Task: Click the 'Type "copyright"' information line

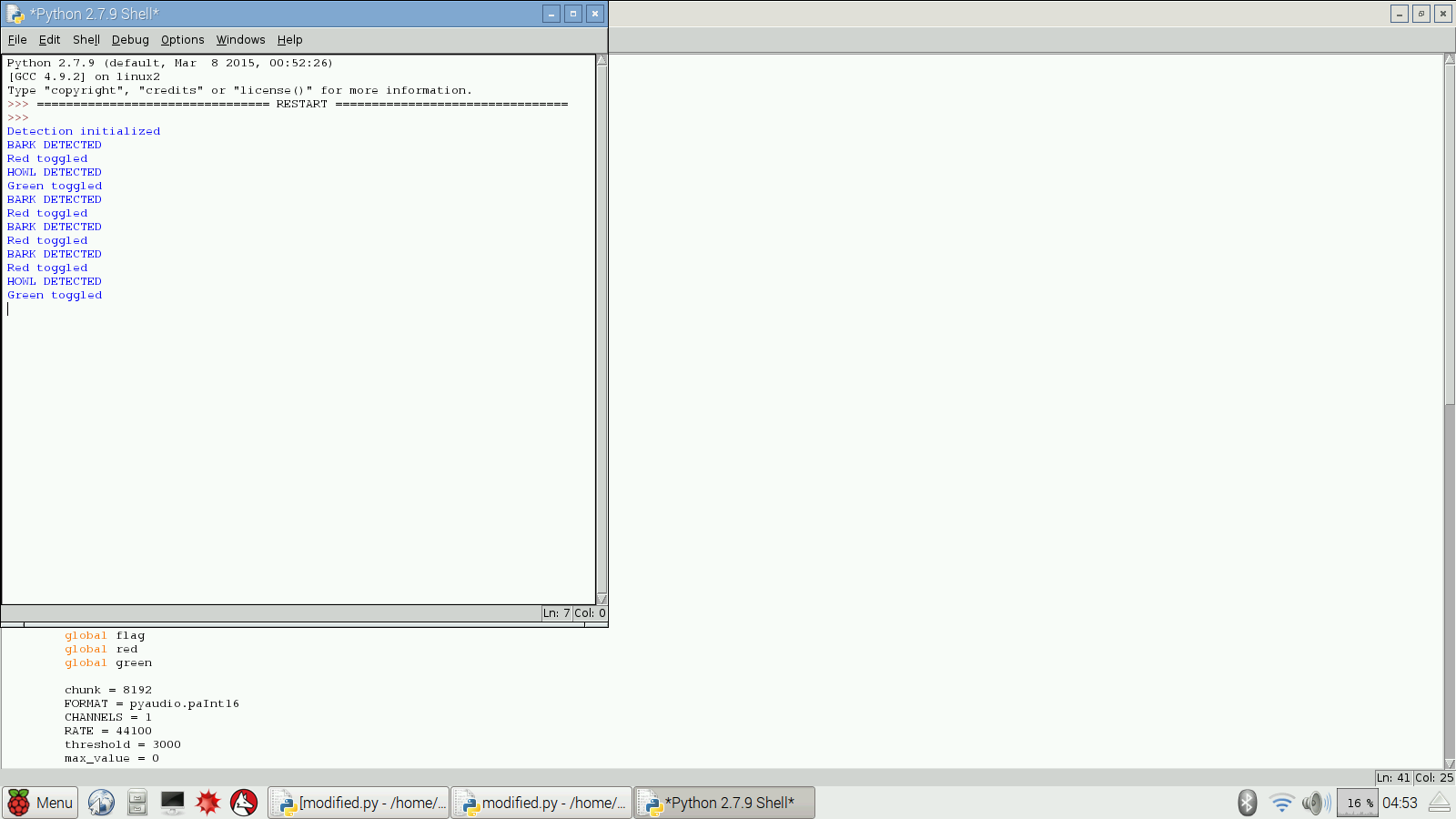Action: coord(240,90)
